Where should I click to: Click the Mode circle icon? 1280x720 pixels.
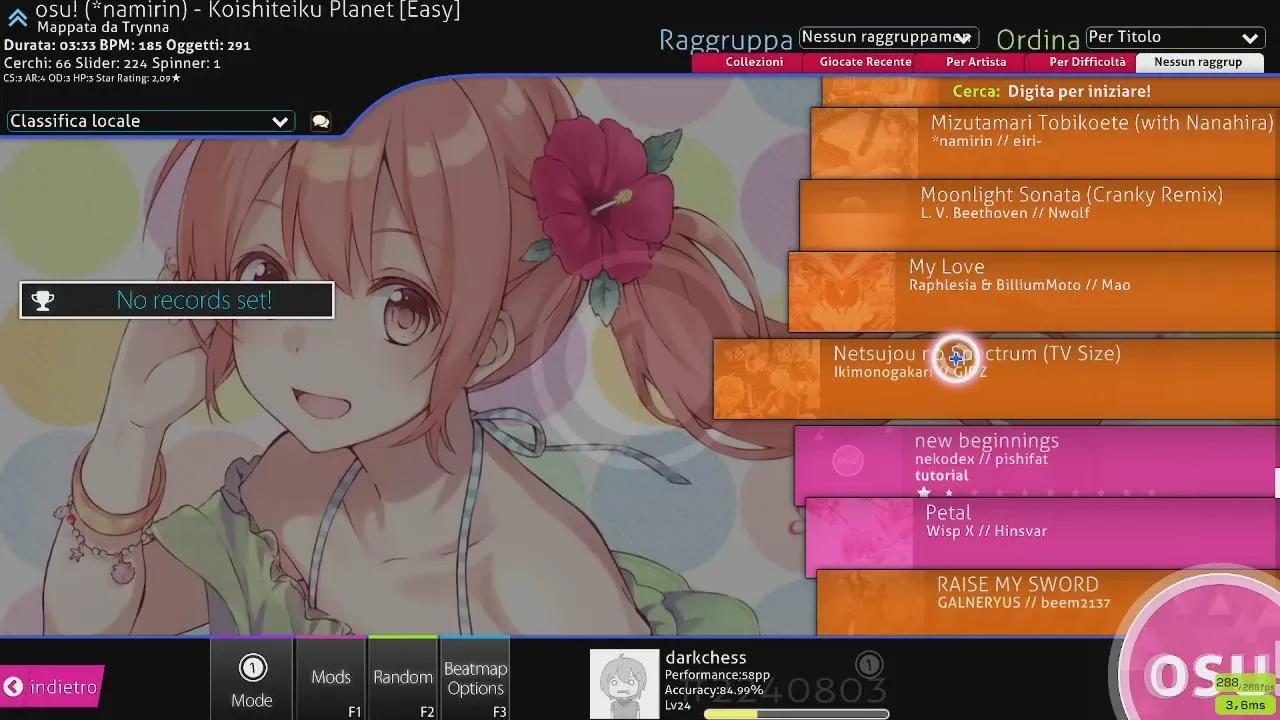click(x=252, y=668)
